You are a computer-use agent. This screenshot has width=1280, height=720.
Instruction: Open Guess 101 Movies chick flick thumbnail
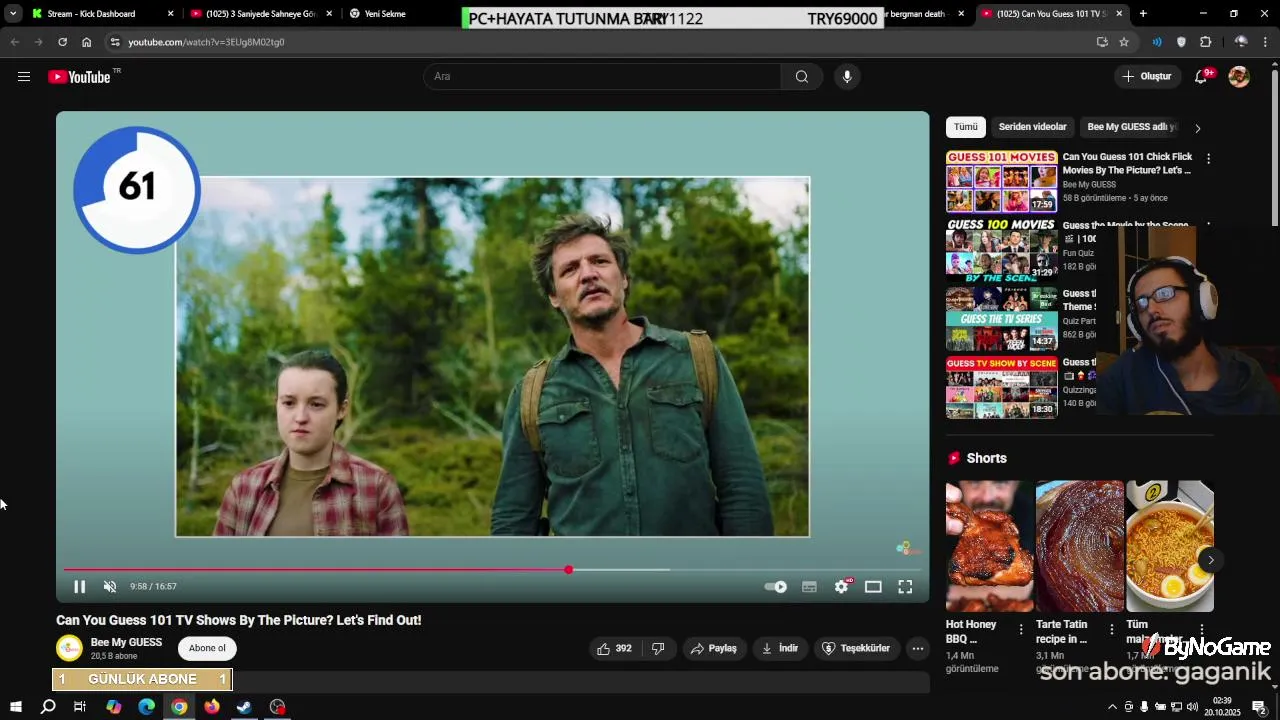pos(1001,181)
